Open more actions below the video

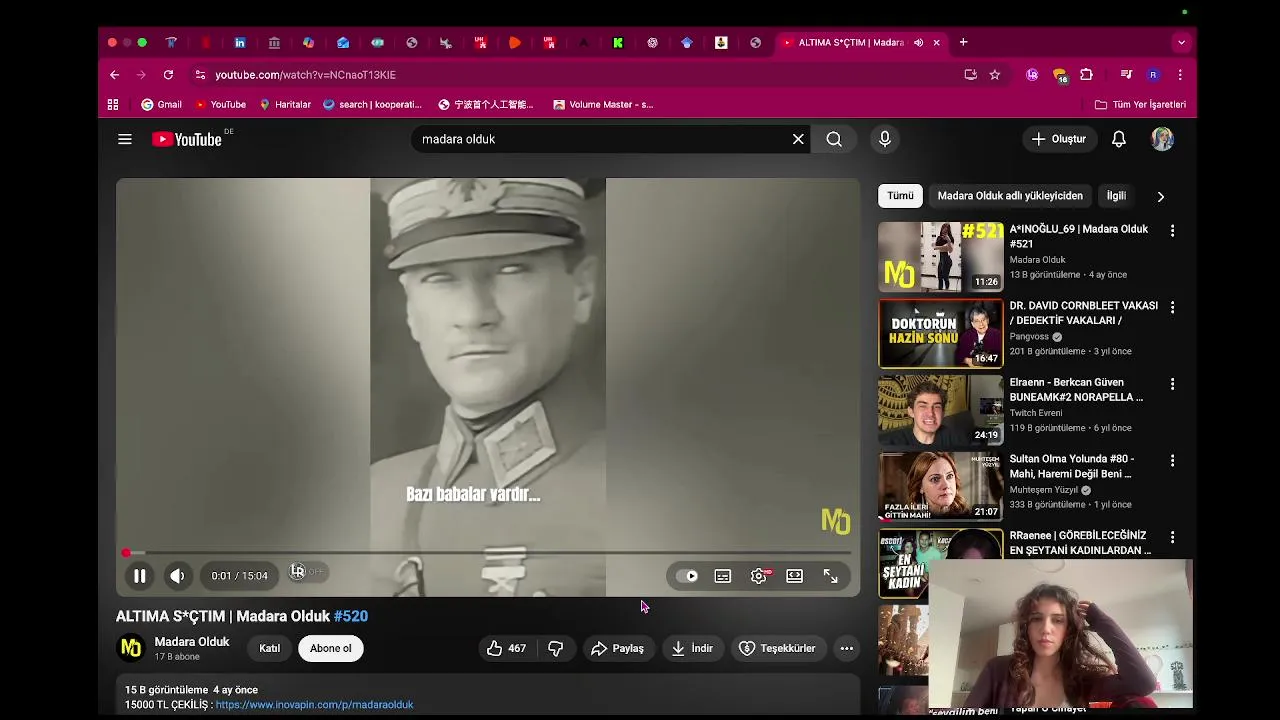(847, 648)
